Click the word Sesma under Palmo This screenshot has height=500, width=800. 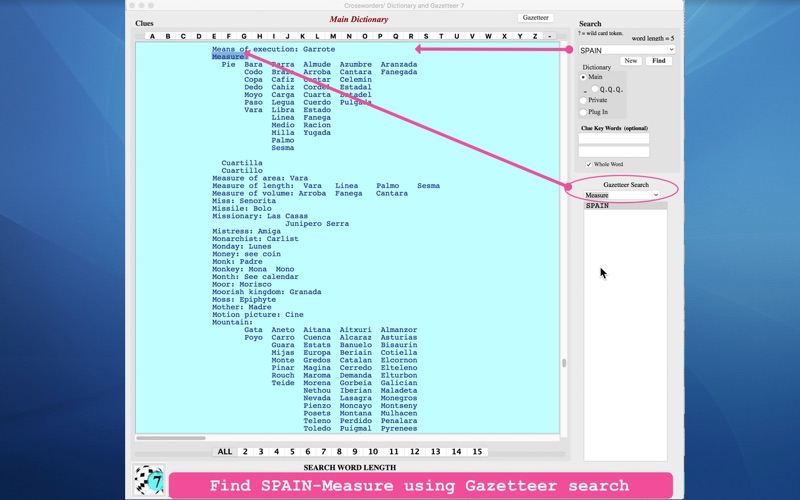[283, 148]
